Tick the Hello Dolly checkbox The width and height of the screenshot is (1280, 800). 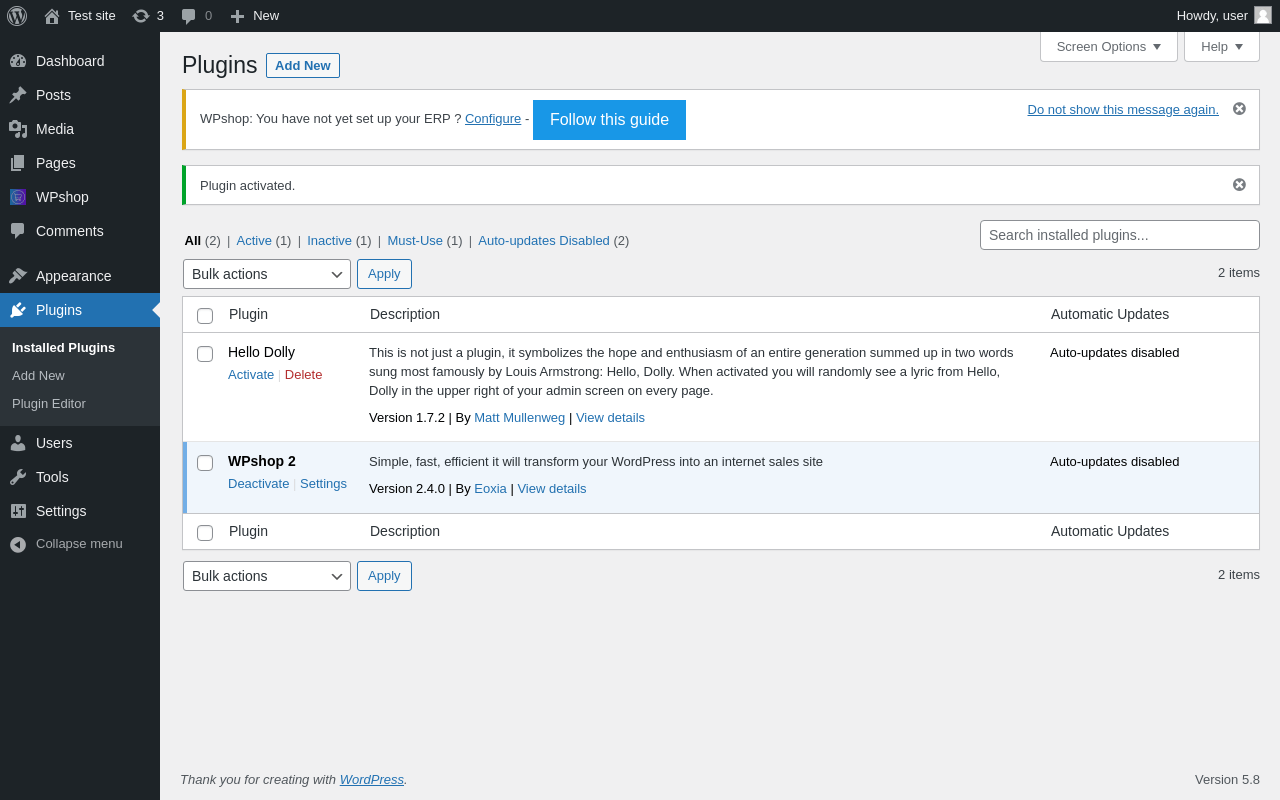205,354
